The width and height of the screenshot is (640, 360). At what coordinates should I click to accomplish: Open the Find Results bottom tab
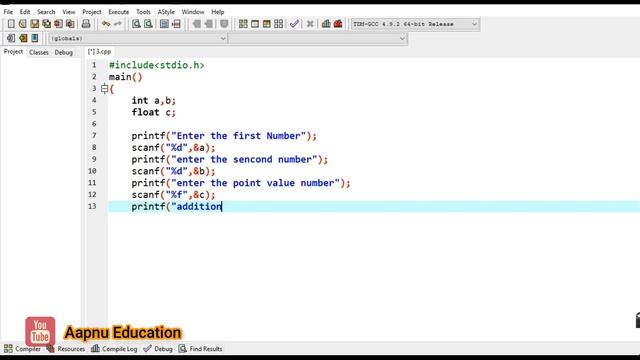point(200,349)
